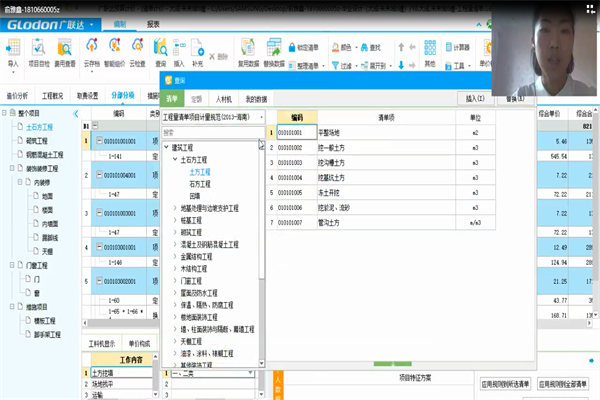The height and width of the screenshot is (400, 600).
Task: Open 项目自检 project self-check tool
Action: click(x=39, y=53)
